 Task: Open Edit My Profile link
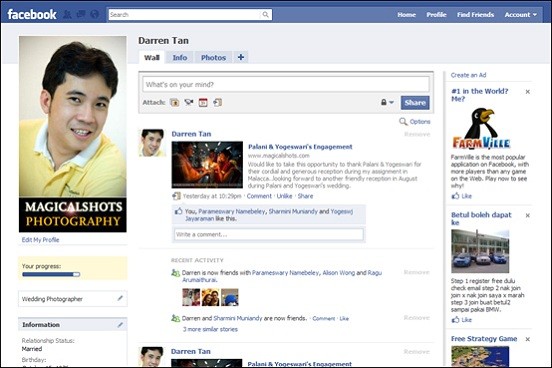[40, 240]
